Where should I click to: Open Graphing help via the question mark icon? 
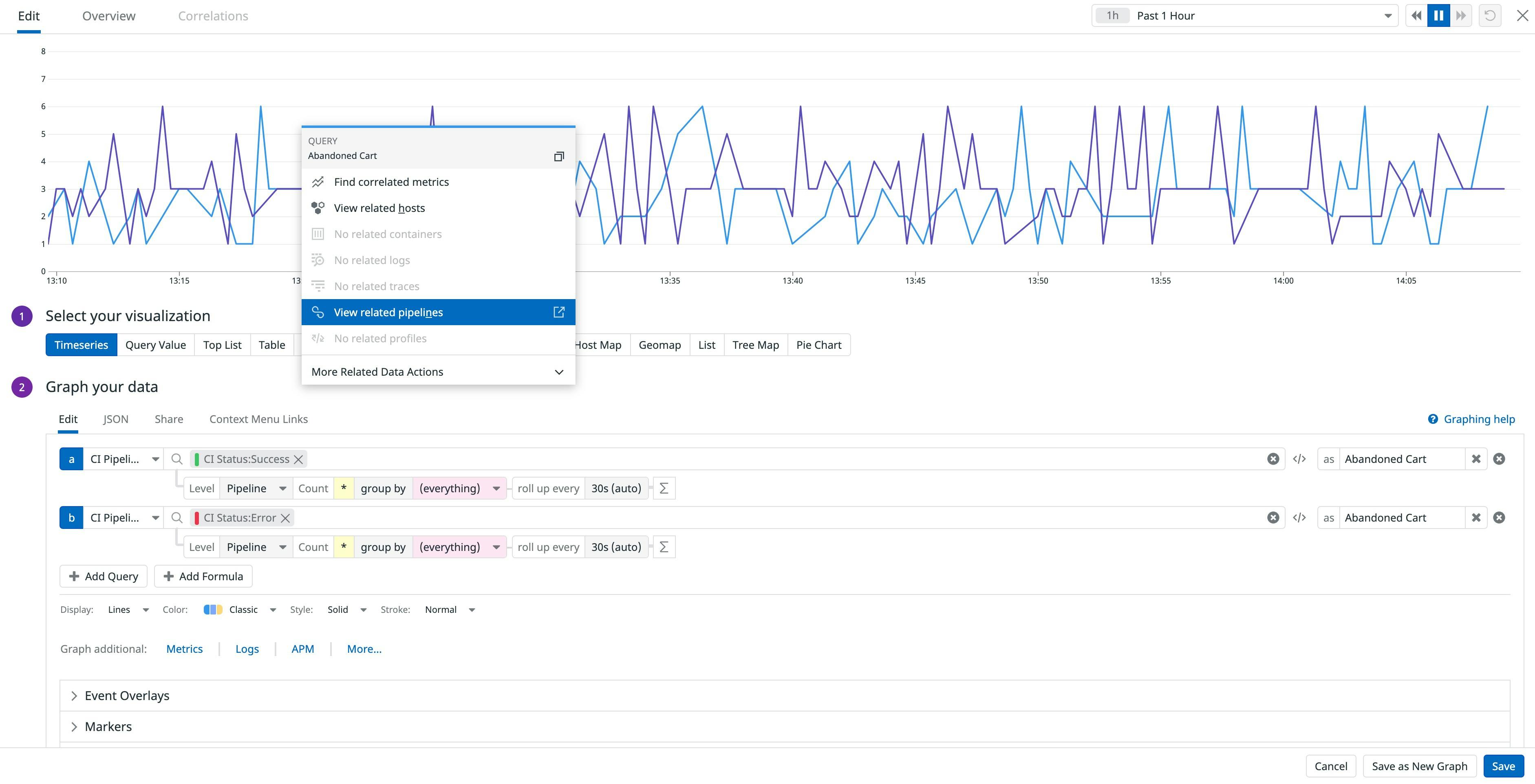click(x=1433, y=419)
